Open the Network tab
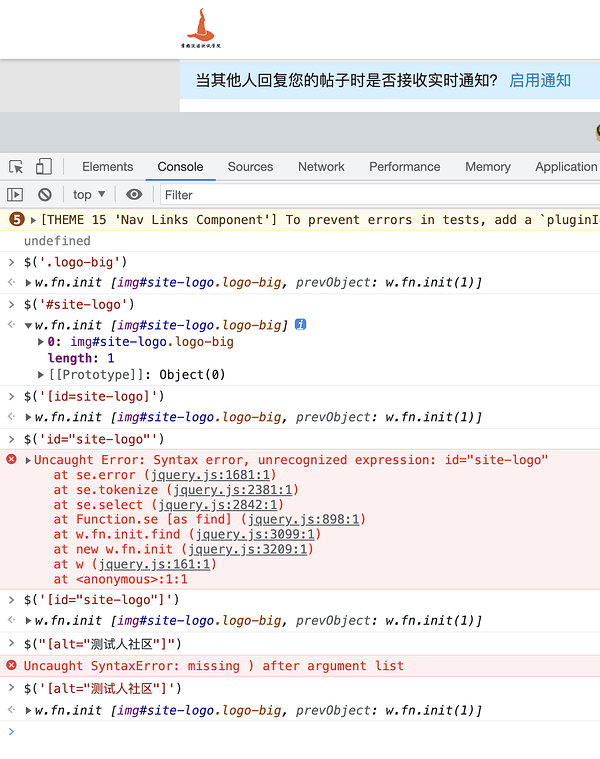This screenshot has height=759, width=600. [x=321, y=167]
